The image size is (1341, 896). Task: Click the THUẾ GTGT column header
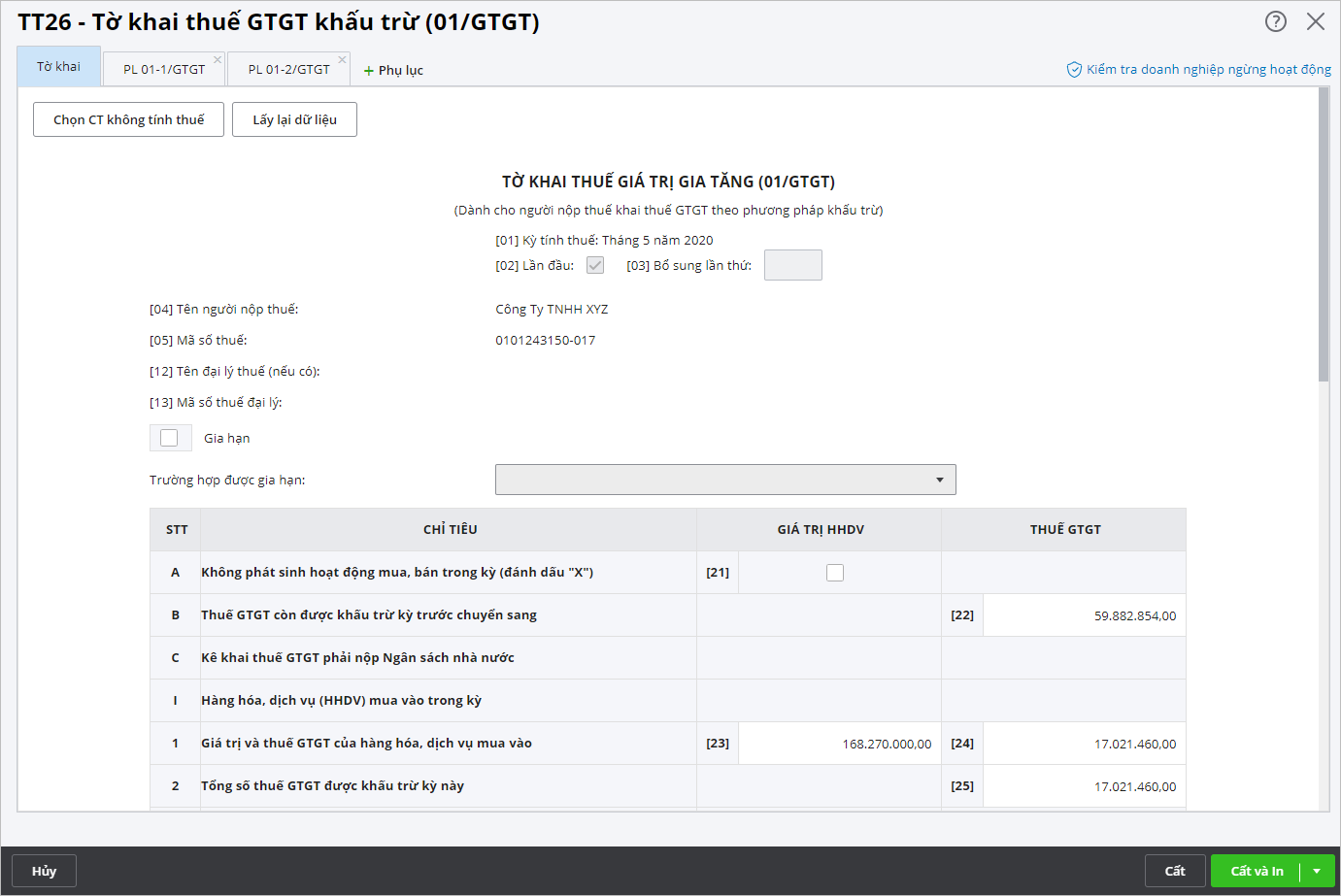pos(1065,530)
